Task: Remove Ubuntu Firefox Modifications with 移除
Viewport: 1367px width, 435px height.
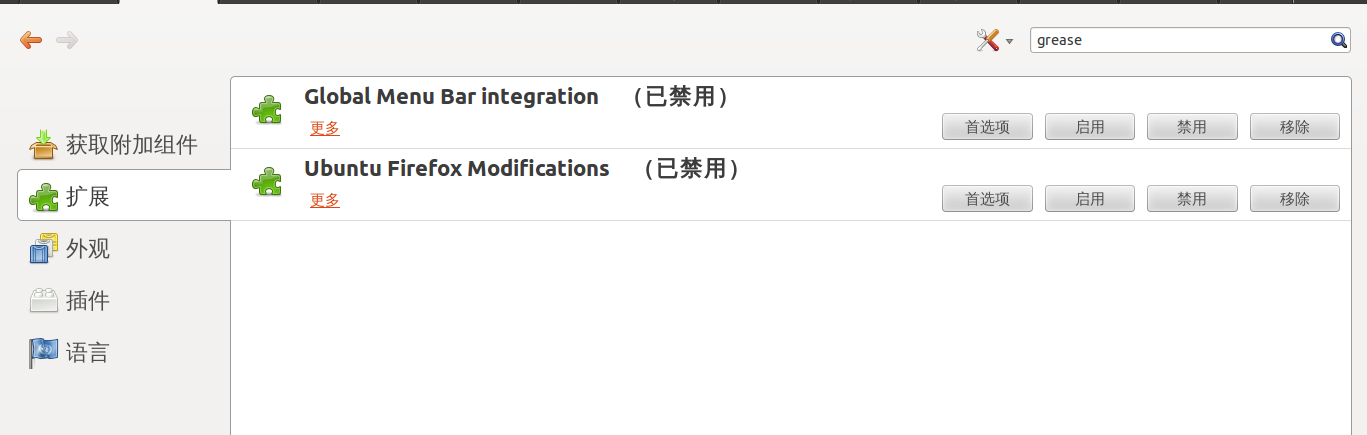Action: 1295,199
